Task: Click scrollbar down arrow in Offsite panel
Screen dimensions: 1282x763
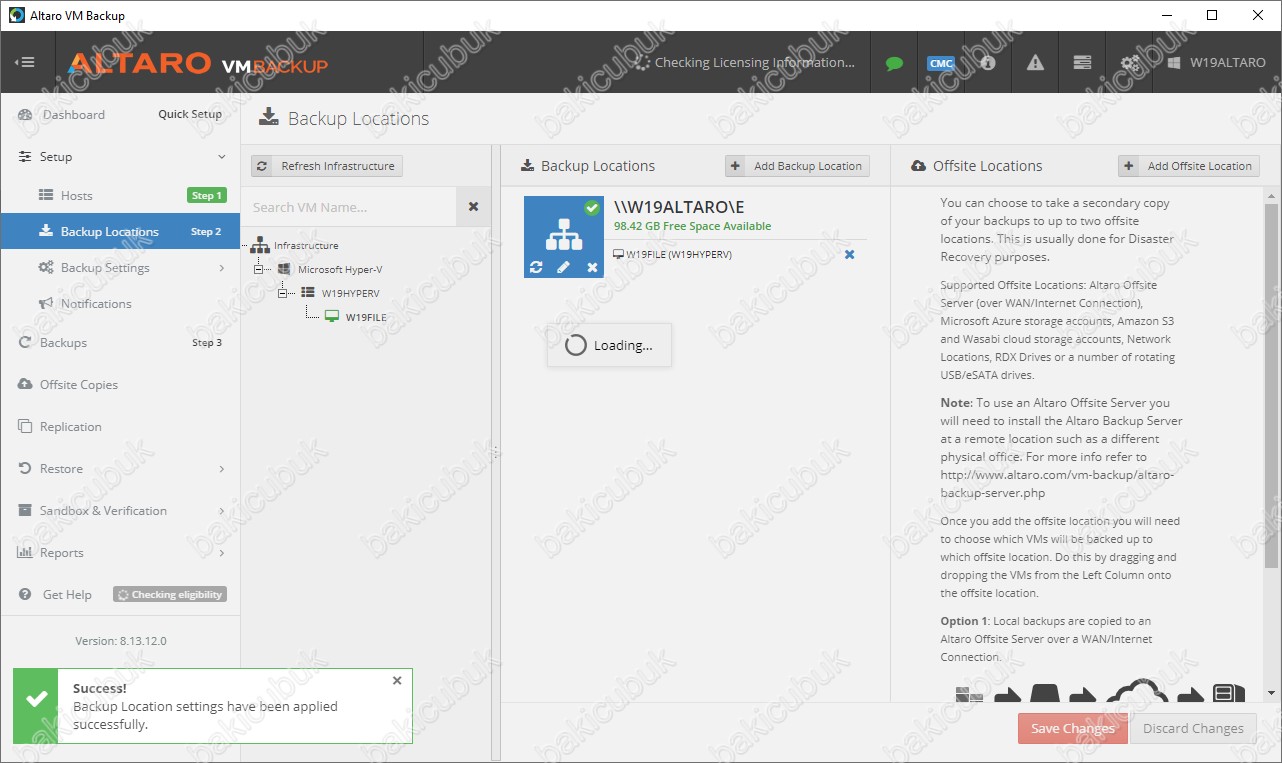Action: coord(1272,693)
